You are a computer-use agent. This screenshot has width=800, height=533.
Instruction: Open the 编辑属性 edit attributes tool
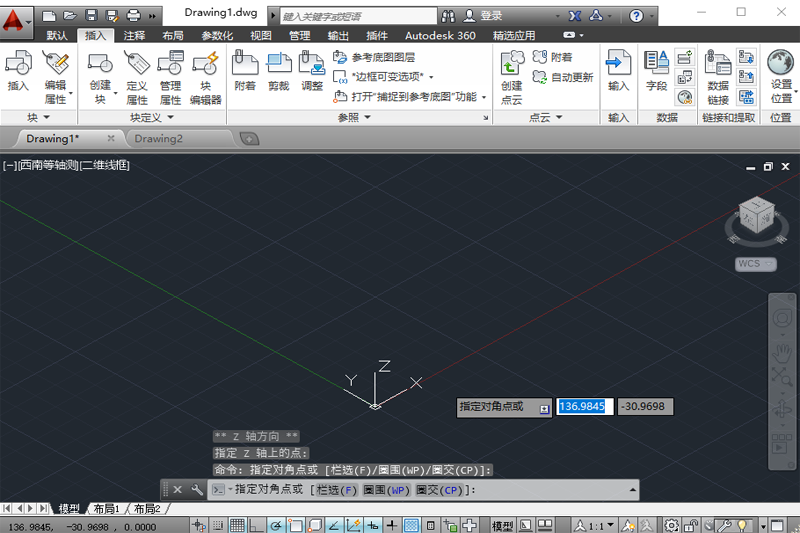(56, 77)
